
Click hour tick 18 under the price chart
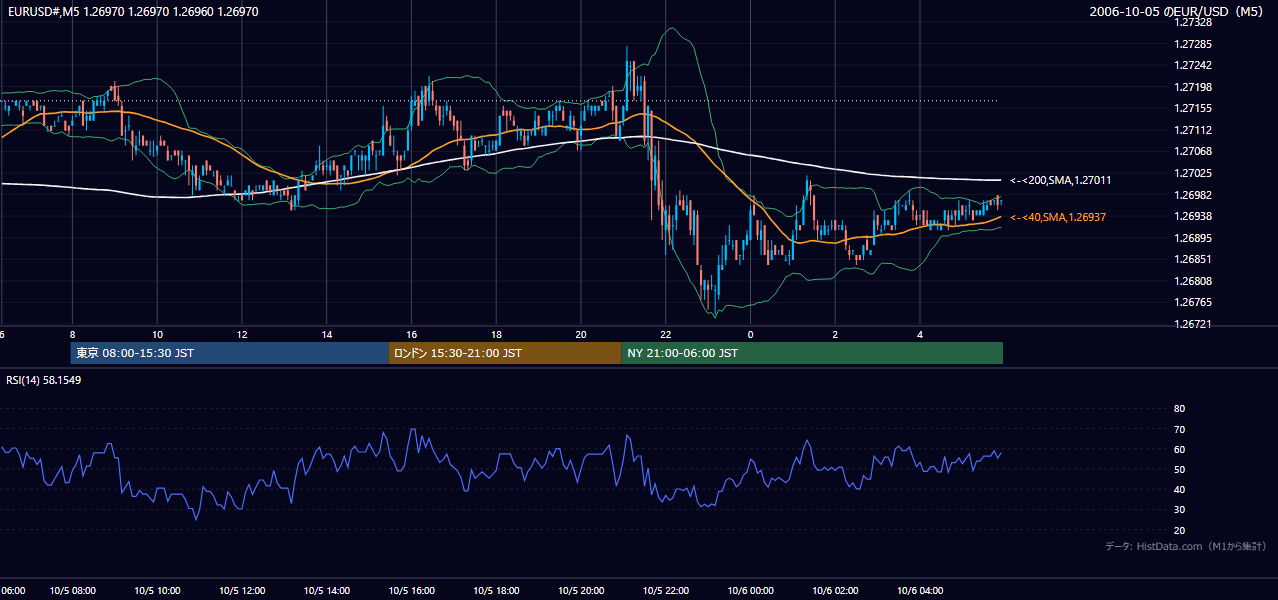pos(496,334)
